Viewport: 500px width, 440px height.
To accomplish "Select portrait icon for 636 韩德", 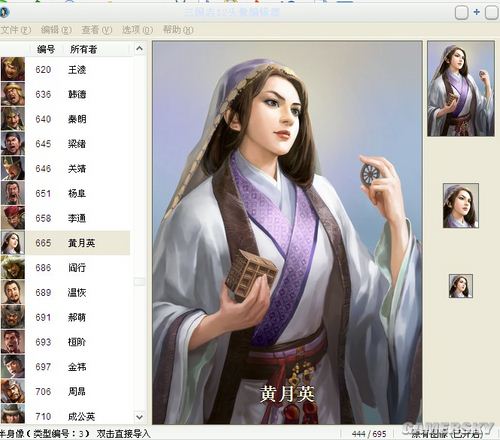I will (x=13, y=94).
